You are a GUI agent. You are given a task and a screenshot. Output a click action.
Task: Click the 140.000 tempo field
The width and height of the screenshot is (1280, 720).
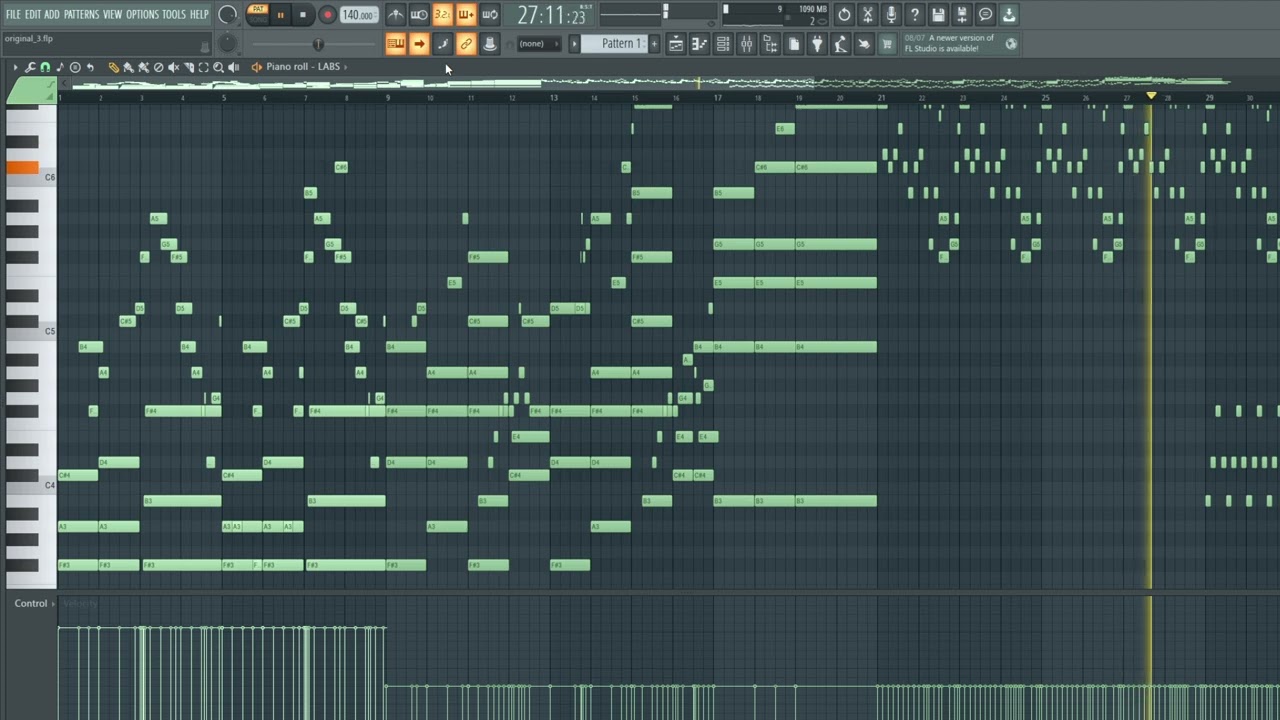358,15
